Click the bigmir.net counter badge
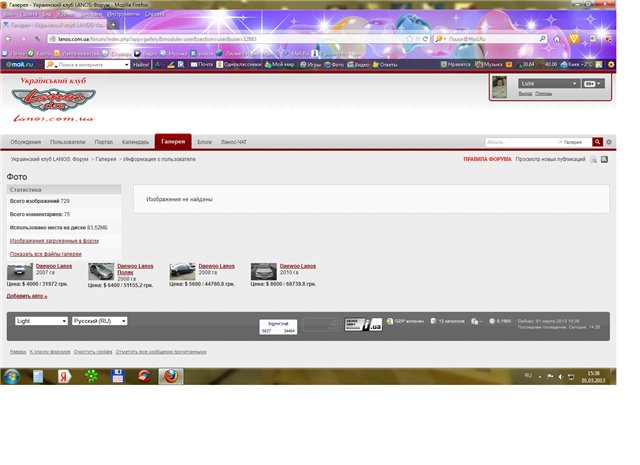Viewport: 640px width, 465px height. [276, 324]
